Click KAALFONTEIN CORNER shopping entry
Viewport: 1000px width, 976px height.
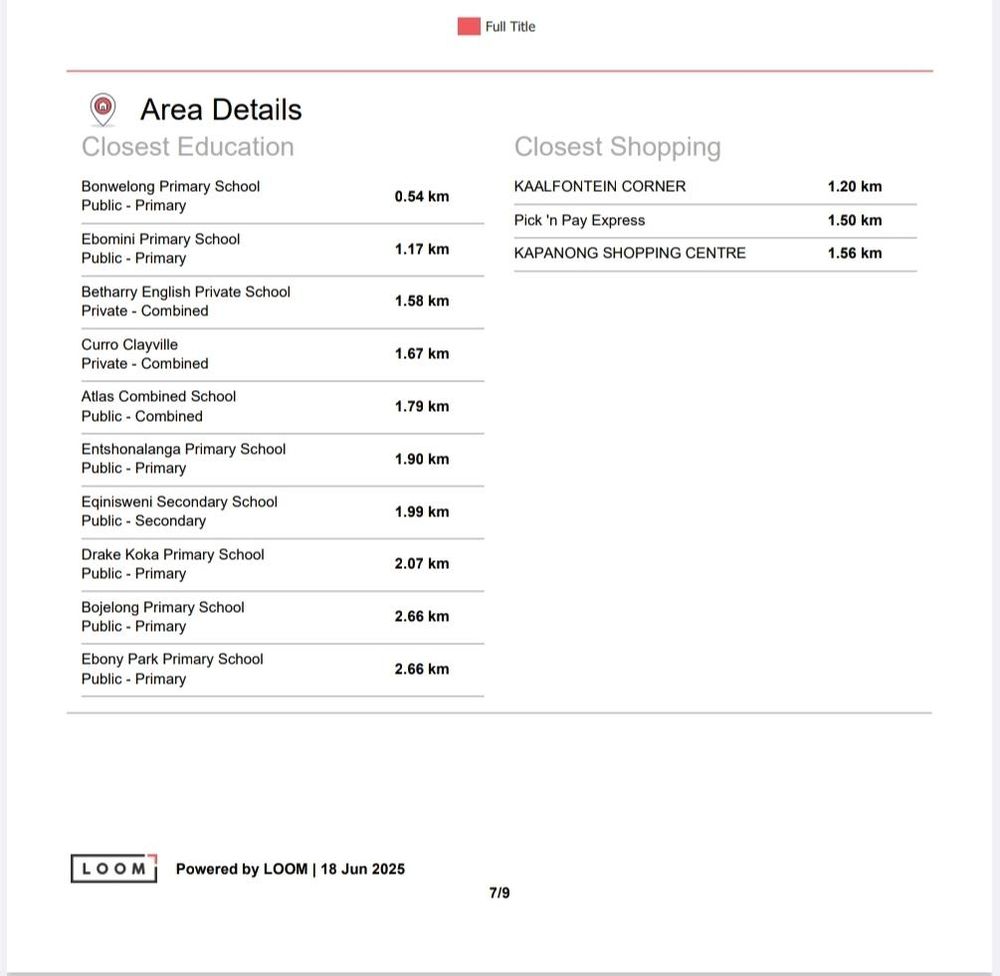tap(599, 187)
